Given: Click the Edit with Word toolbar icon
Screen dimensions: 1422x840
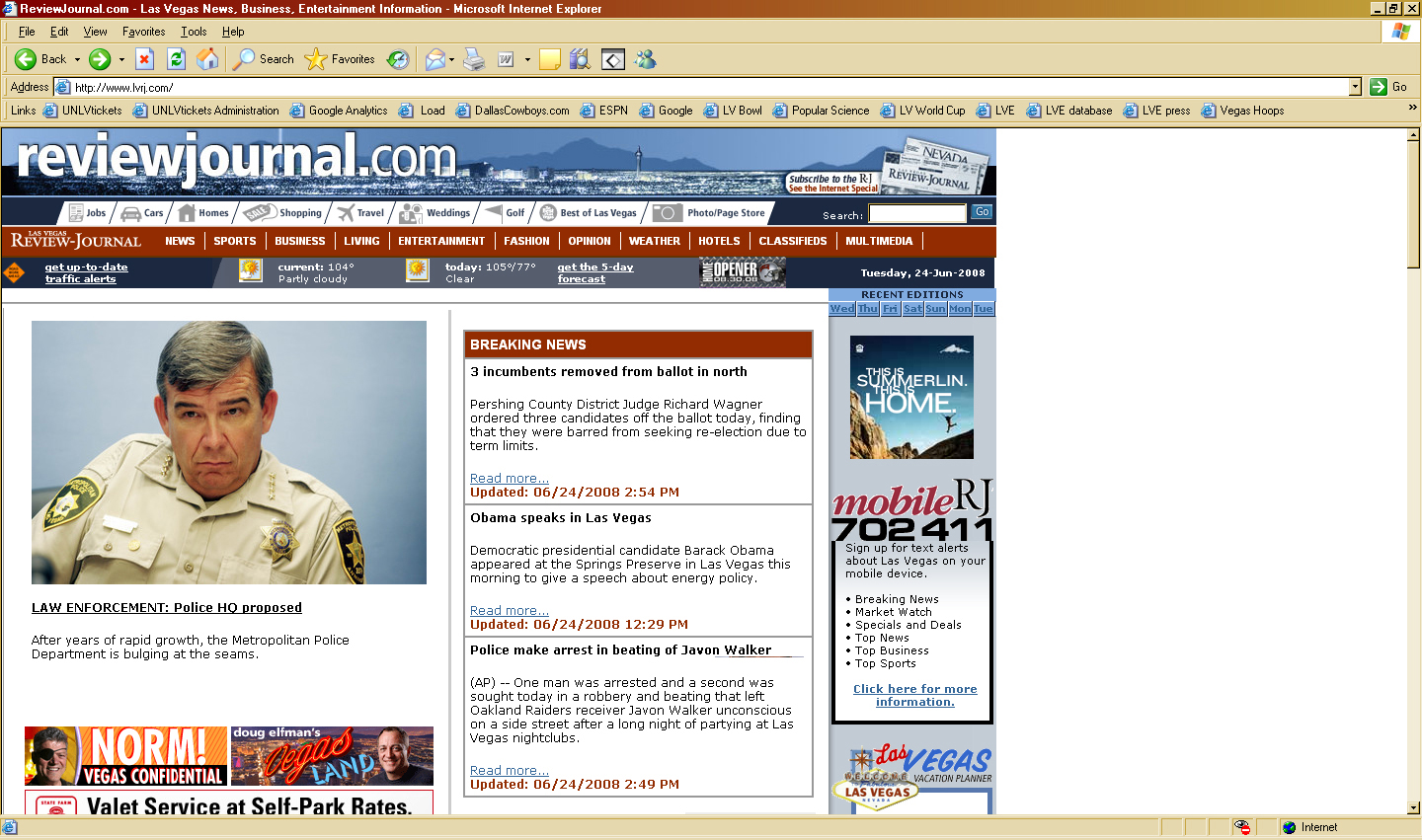Looking at the screenshot, I should coord(506,59).
